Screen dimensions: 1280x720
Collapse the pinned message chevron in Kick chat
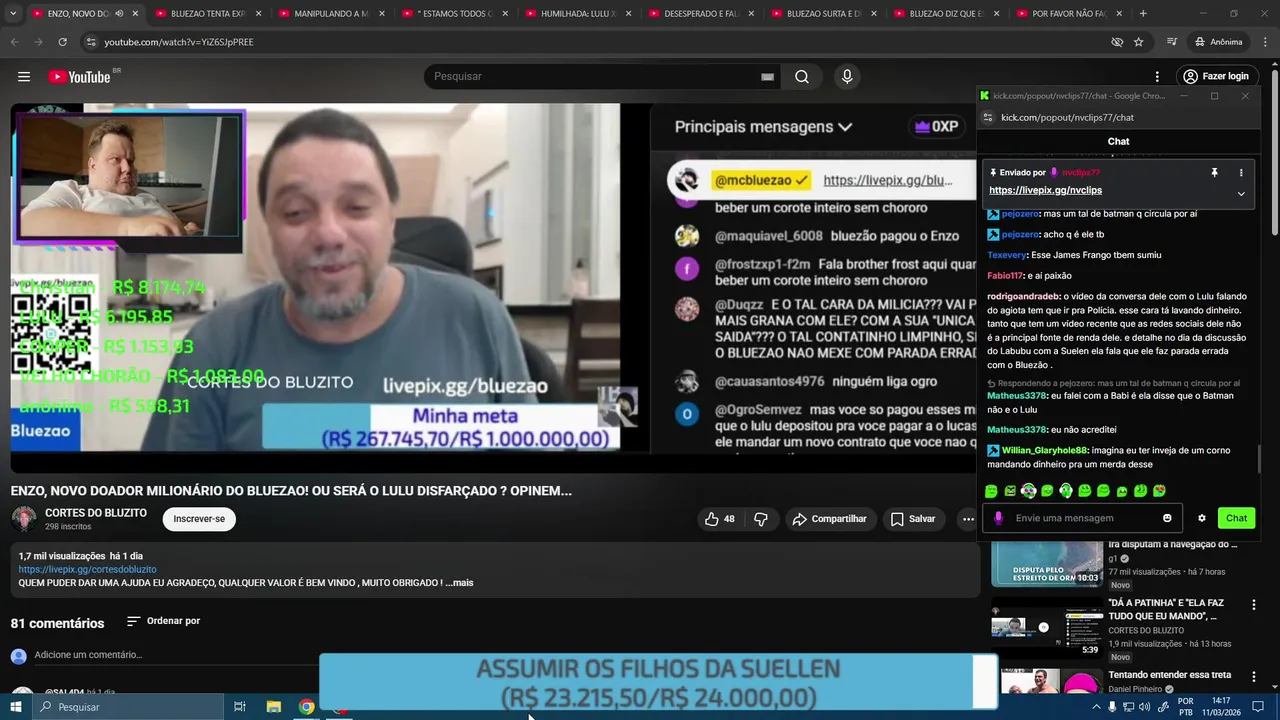coord(1241,193)
